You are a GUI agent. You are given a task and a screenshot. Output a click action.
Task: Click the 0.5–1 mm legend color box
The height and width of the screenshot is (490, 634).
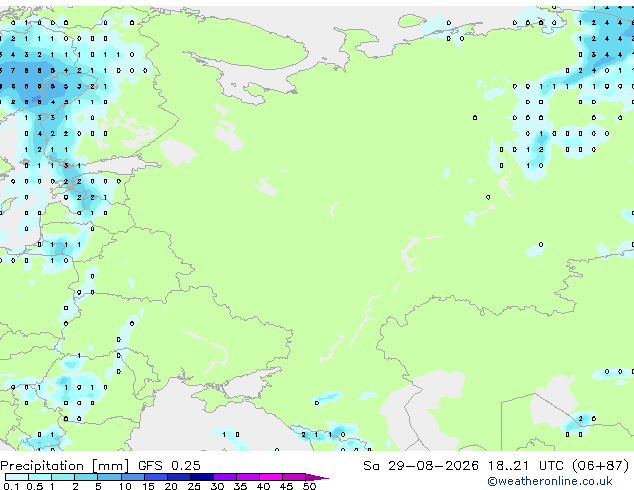coord(40,477)
